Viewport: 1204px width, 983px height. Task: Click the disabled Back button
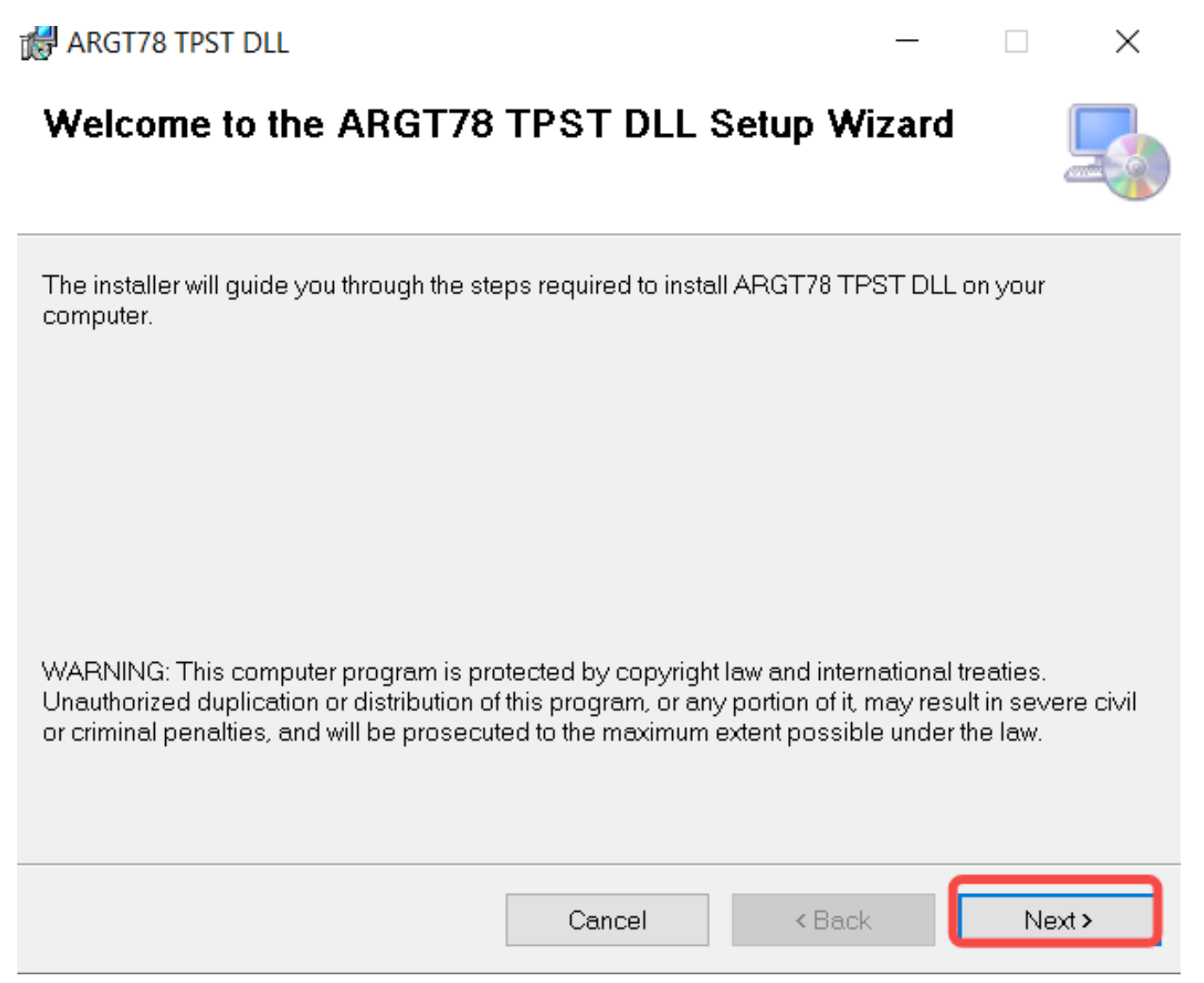point(833,920)
